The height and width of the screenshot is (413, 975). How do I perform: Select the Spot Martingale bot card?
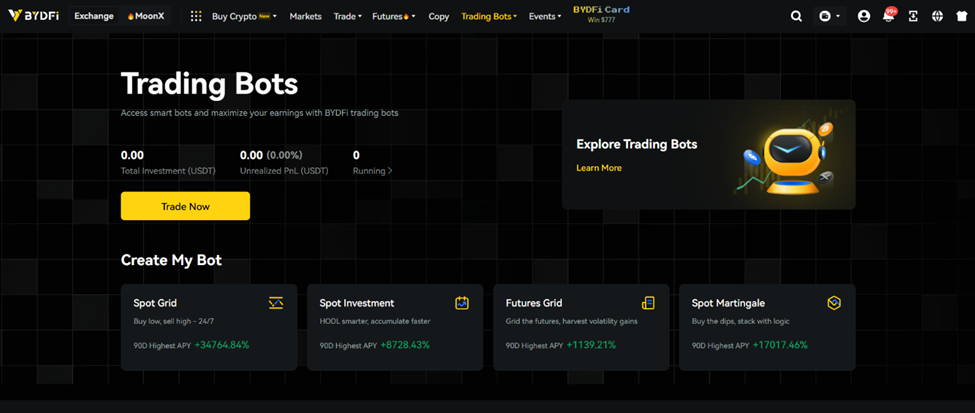pos(766,326)
